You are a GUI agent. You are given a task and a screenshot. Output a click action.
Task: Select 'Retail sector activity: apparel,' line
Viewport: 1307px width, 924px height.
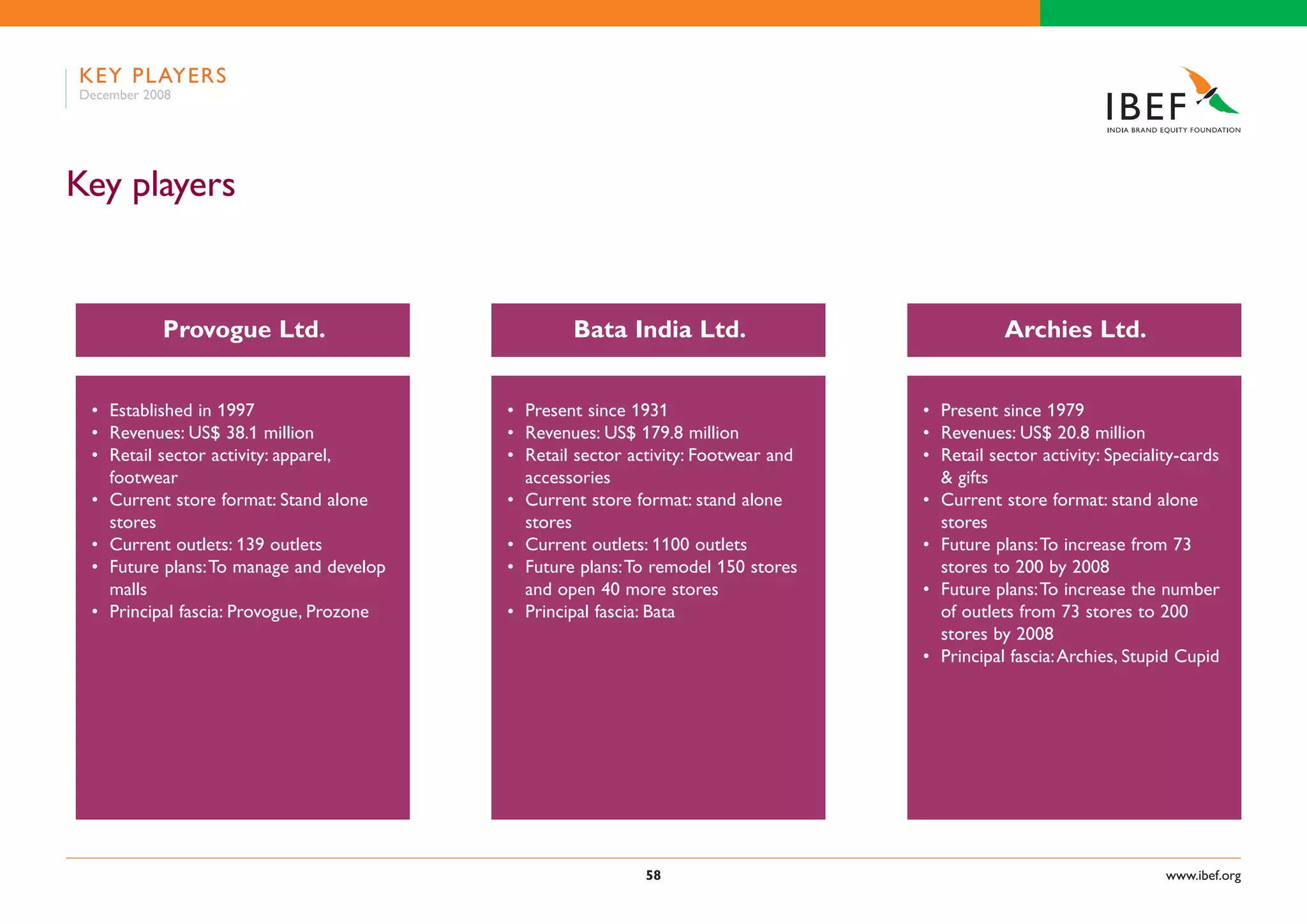[220, 456]
